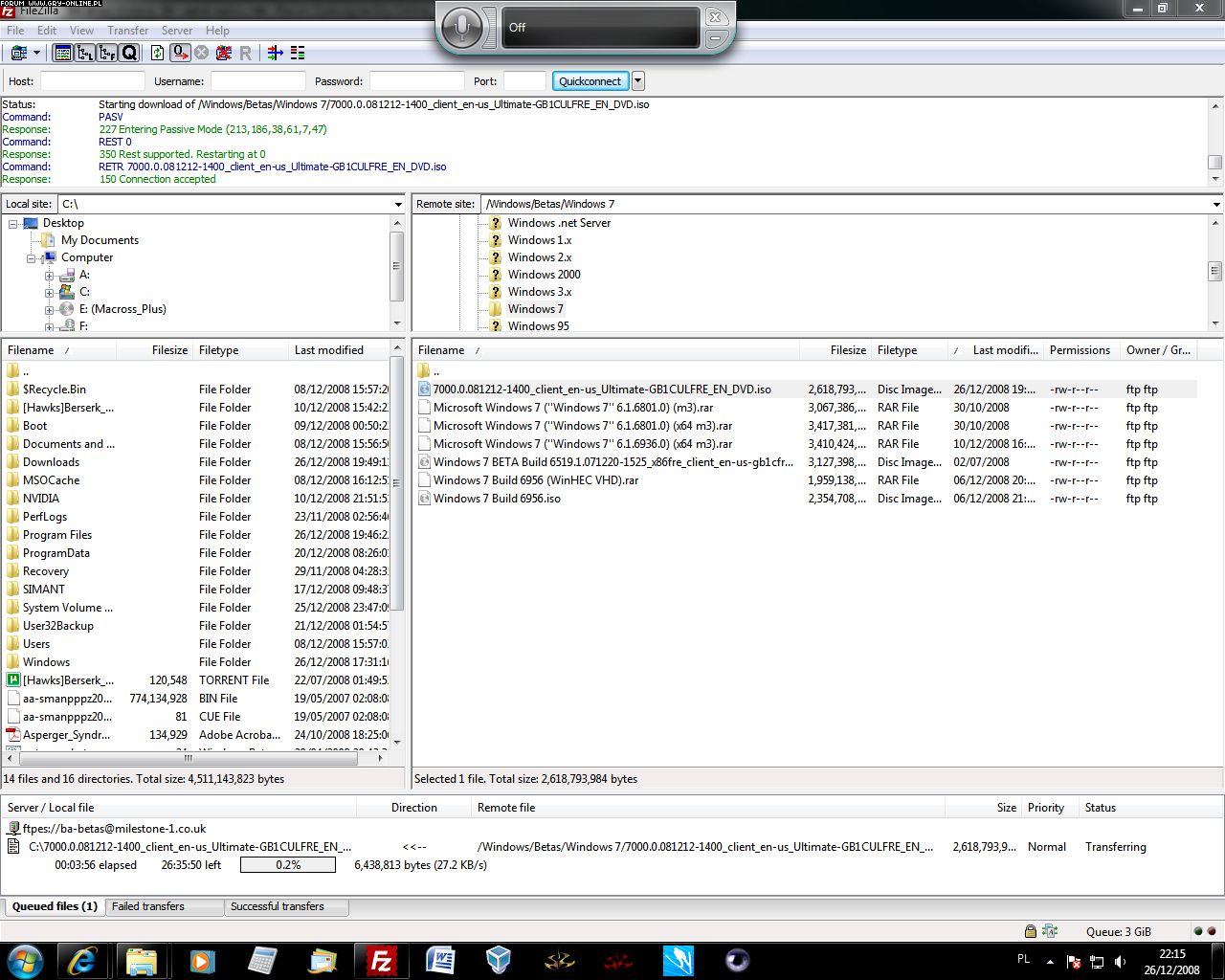Image resolution: width=1225 pixels, height=980 pixels.
Task: Collapse the Computer tree node
Action: tap(32, 257)
